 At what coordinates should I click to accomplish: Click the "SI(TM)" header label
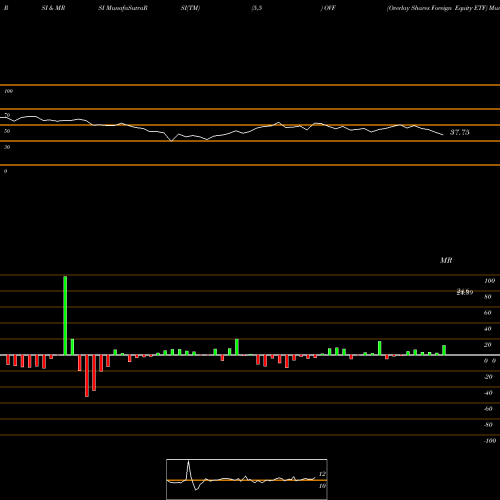[x=190, y=8]
